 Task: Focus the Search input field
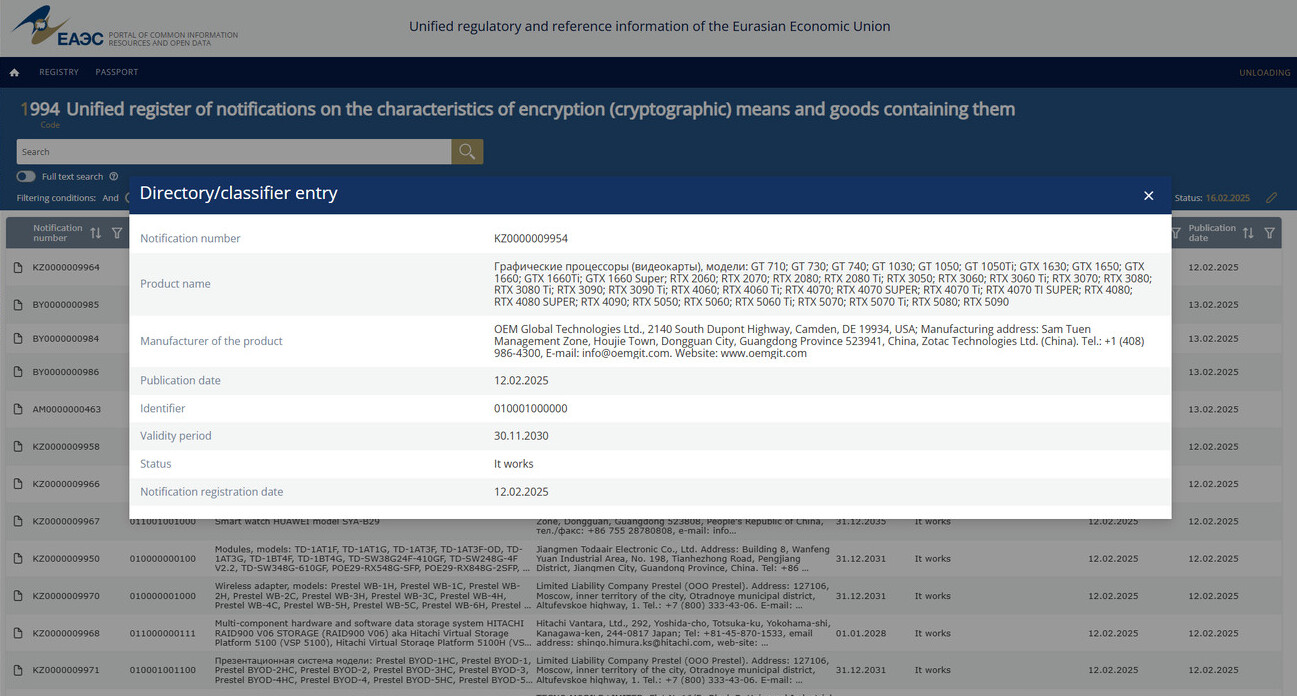234,152
